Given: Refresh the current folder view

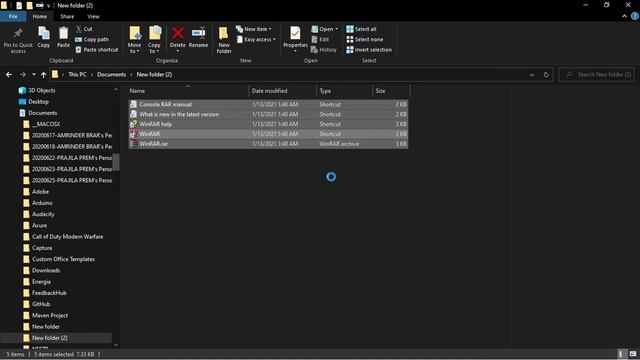Looking at the screenshot, I should [546, 75].
